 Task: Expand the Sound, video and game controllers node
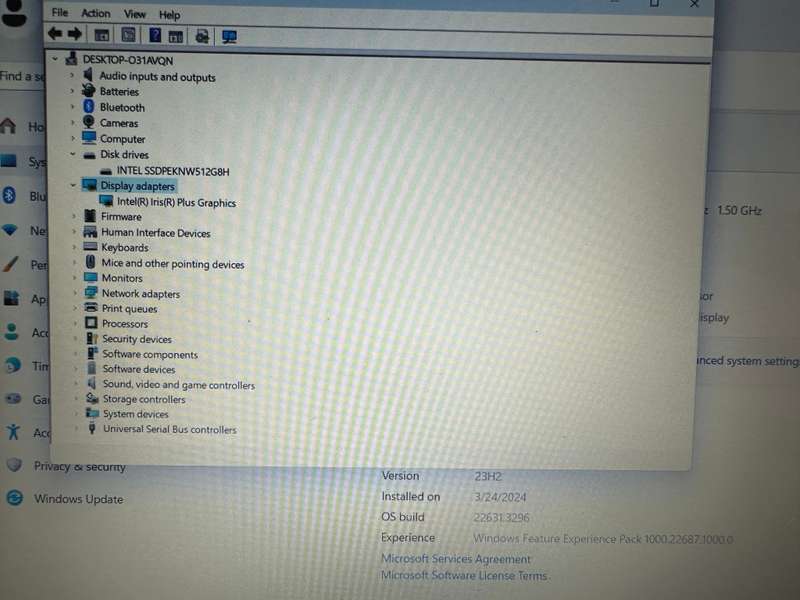(76, 383)
